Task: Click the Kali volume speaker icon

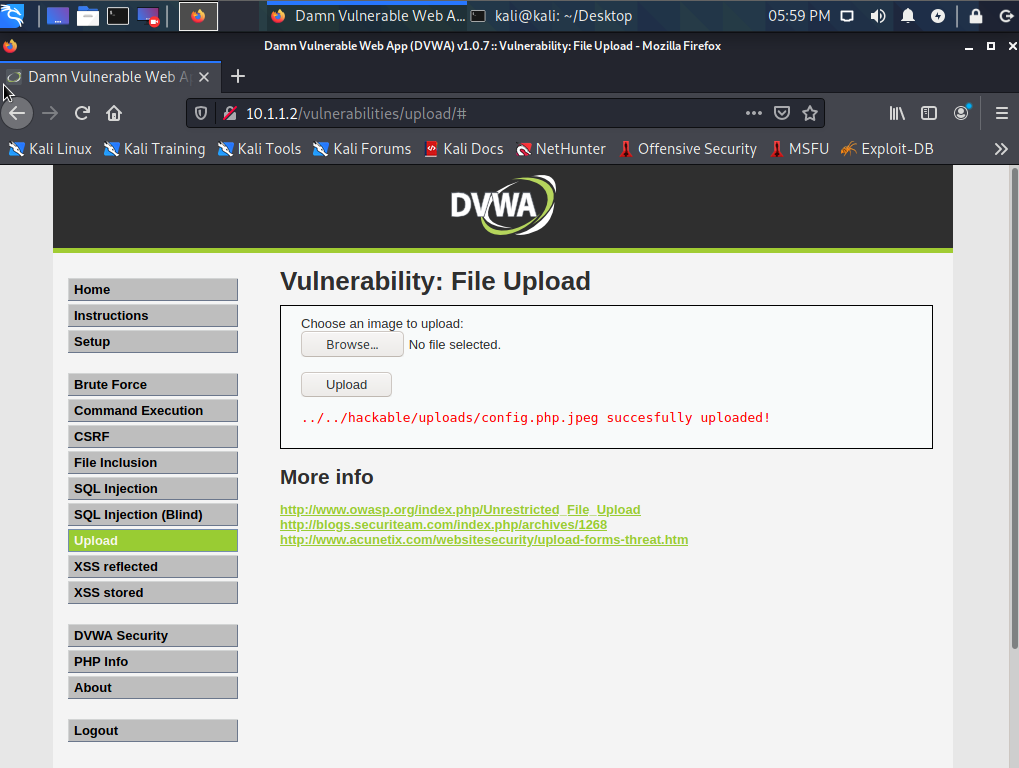Action: tap(877, 16)
